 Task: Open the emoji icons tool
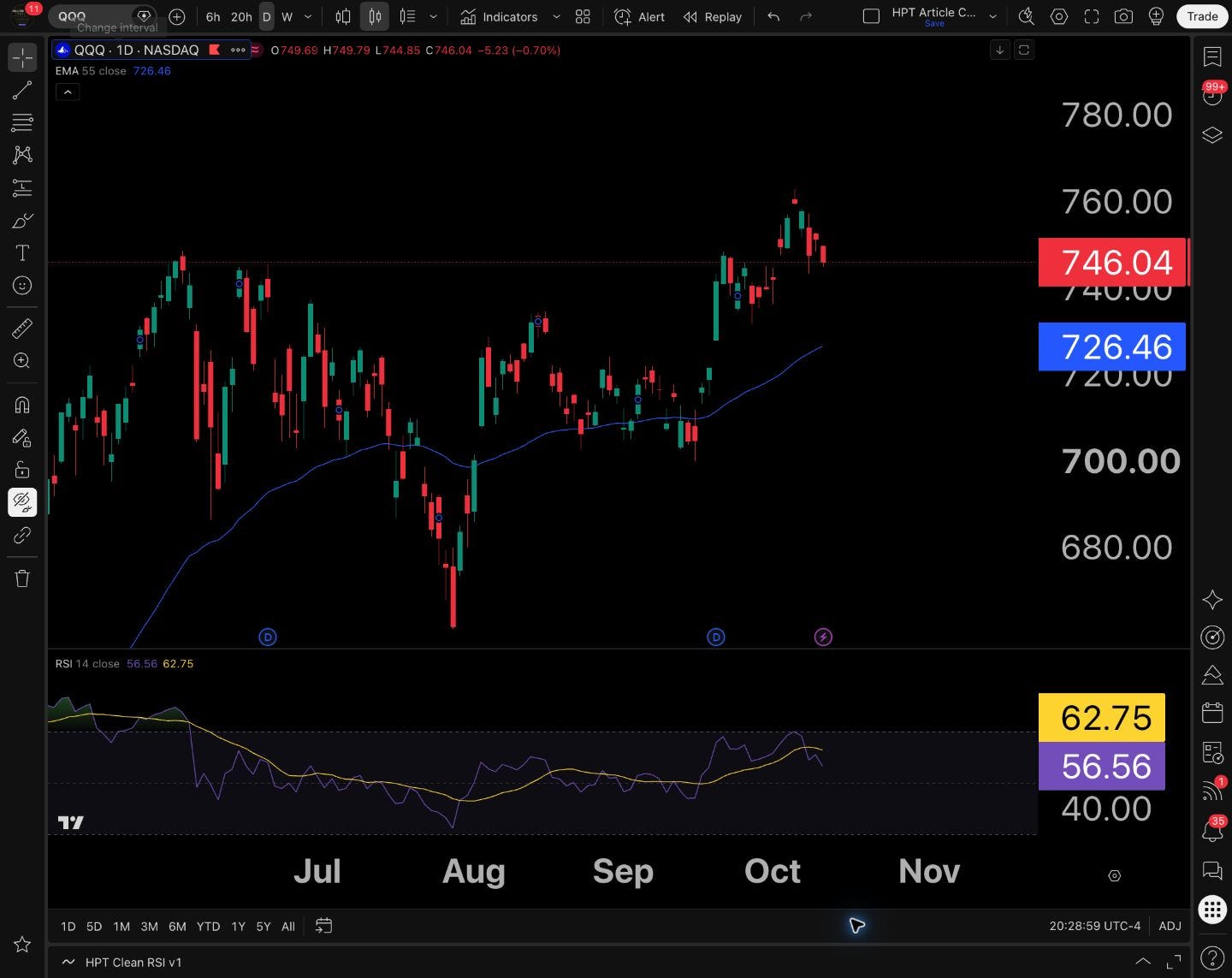tap(22, 286)
